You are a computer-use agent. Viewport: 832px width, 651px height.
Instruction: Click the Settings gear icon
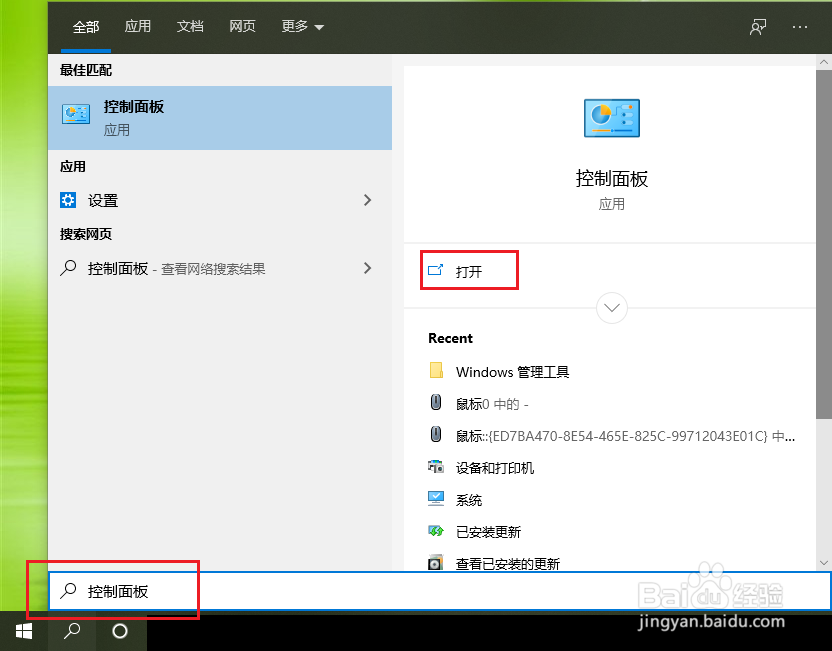pos(68,200)
